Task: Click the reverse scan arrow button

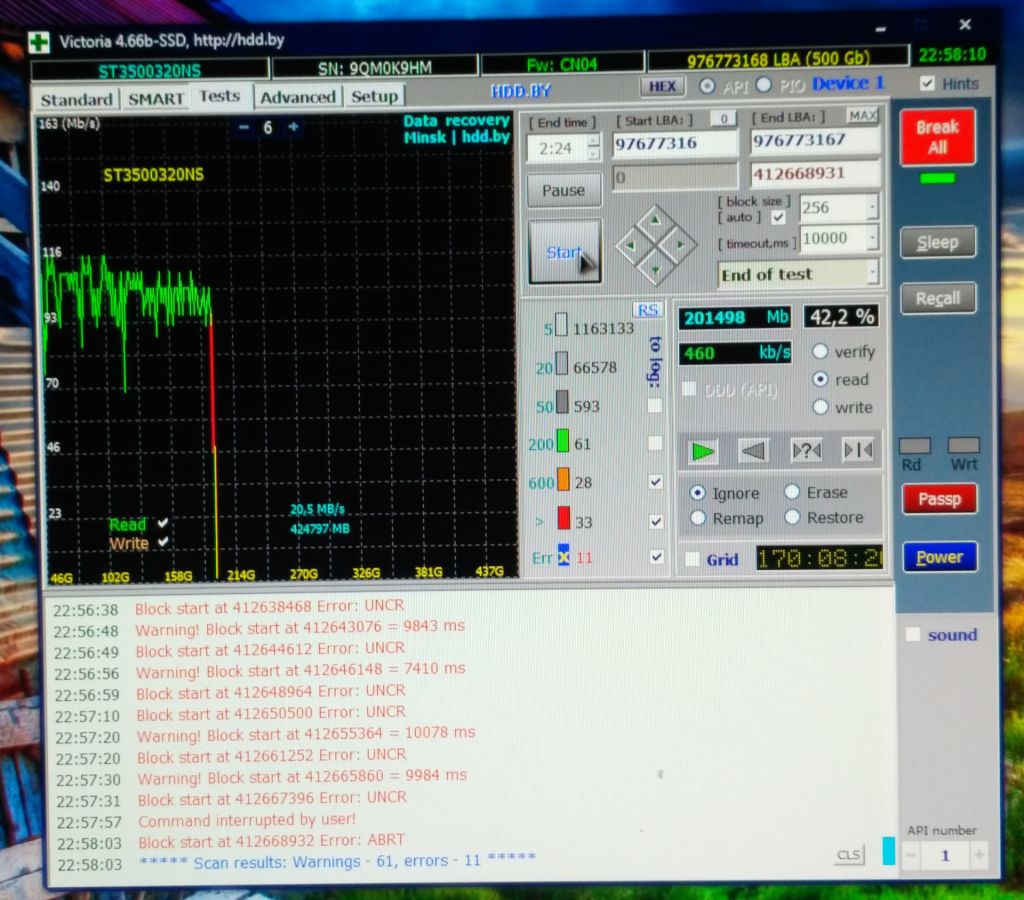Action: (x=754, y=451)
